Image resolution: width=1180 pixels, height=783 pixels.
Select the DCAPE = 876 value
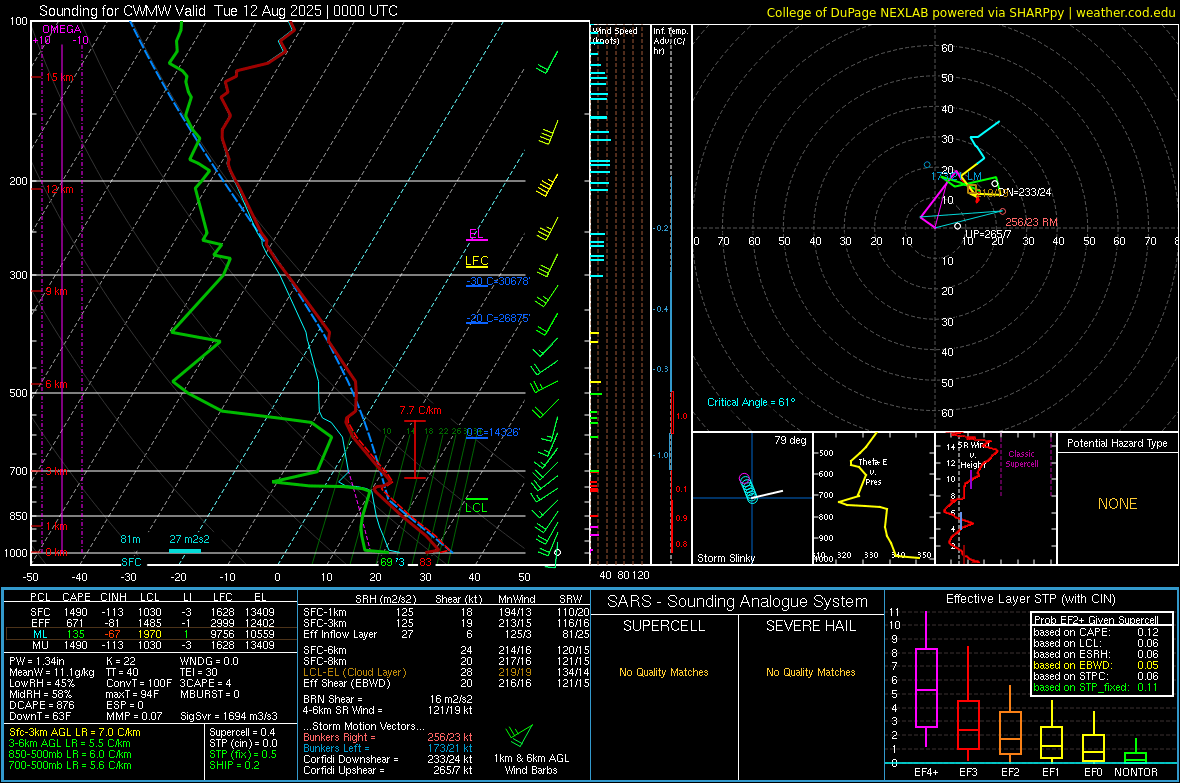(41, 705)
